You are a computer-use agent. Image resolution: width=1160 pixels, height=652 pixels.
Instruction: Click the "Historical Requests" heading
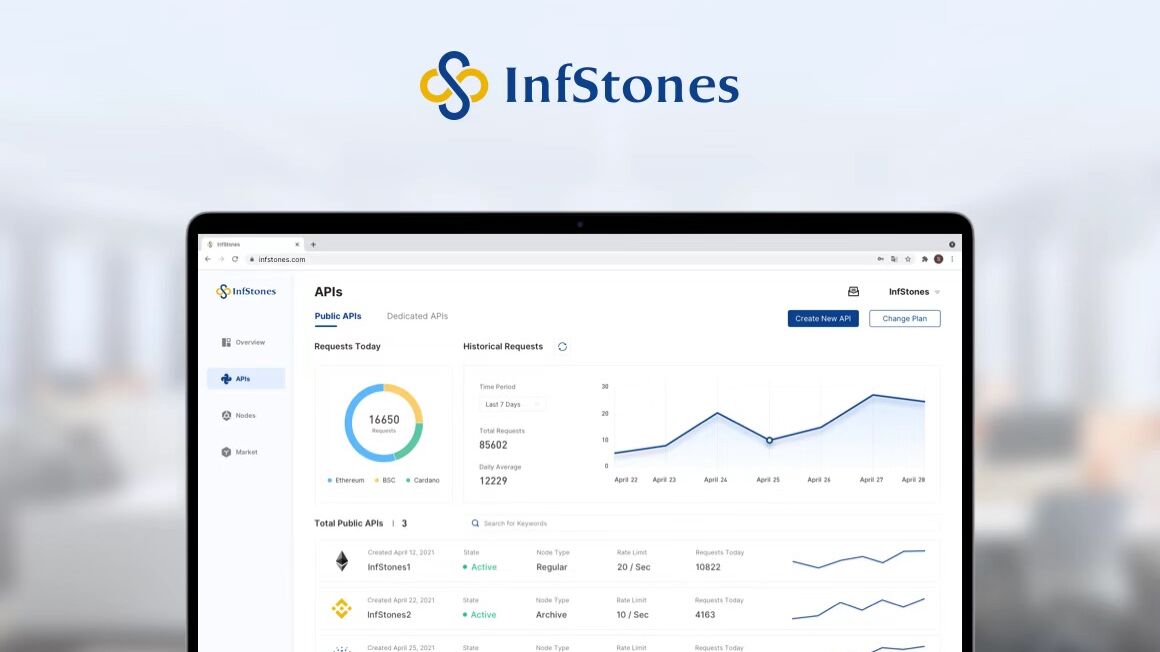click(503, 346)
